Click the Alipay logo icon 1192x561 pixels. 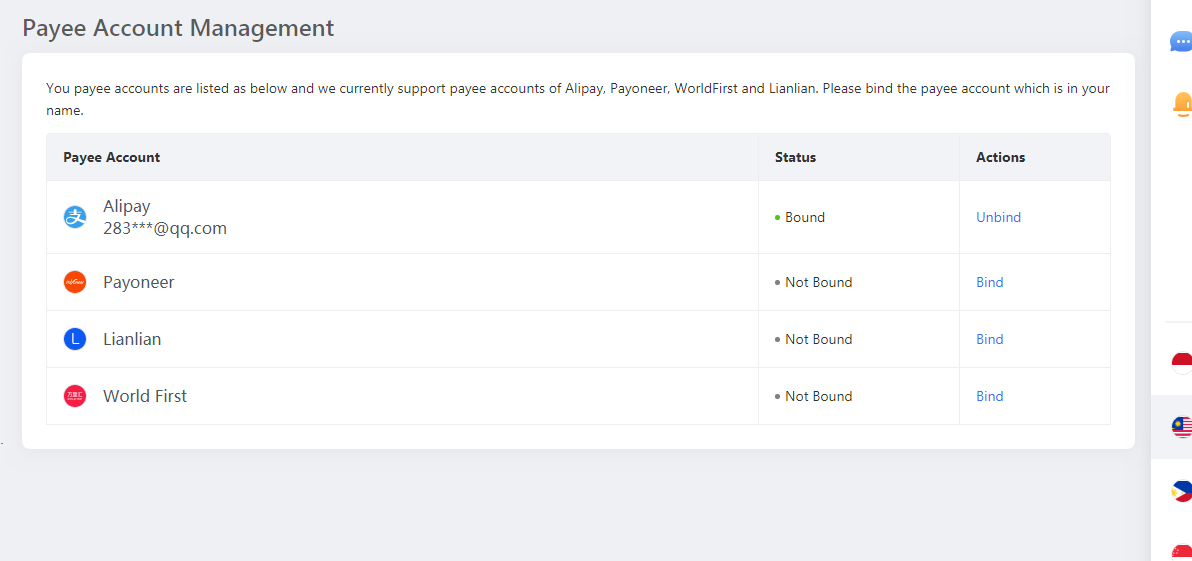click(x=74, y=217)
